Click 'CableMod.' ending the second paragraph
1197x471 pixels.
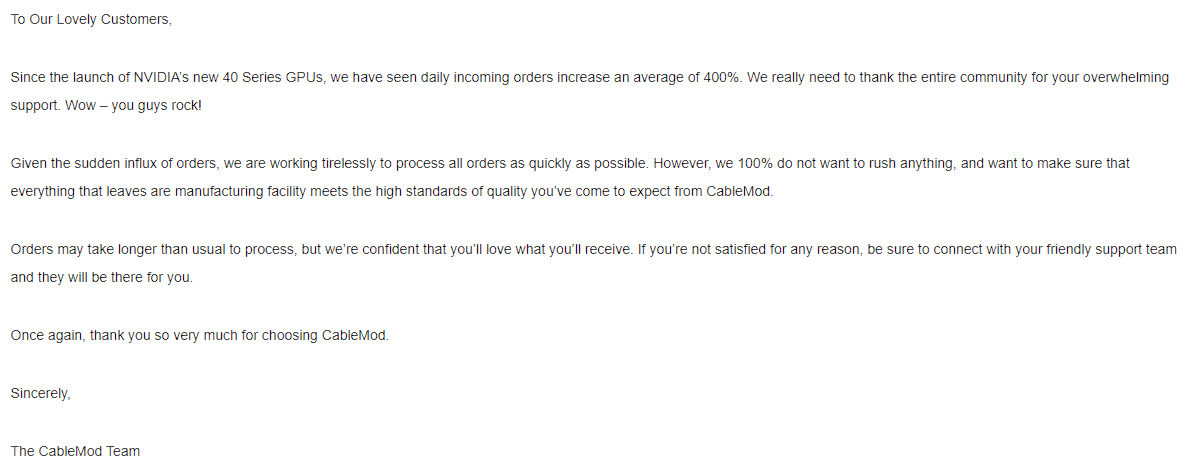pos(740,192)
